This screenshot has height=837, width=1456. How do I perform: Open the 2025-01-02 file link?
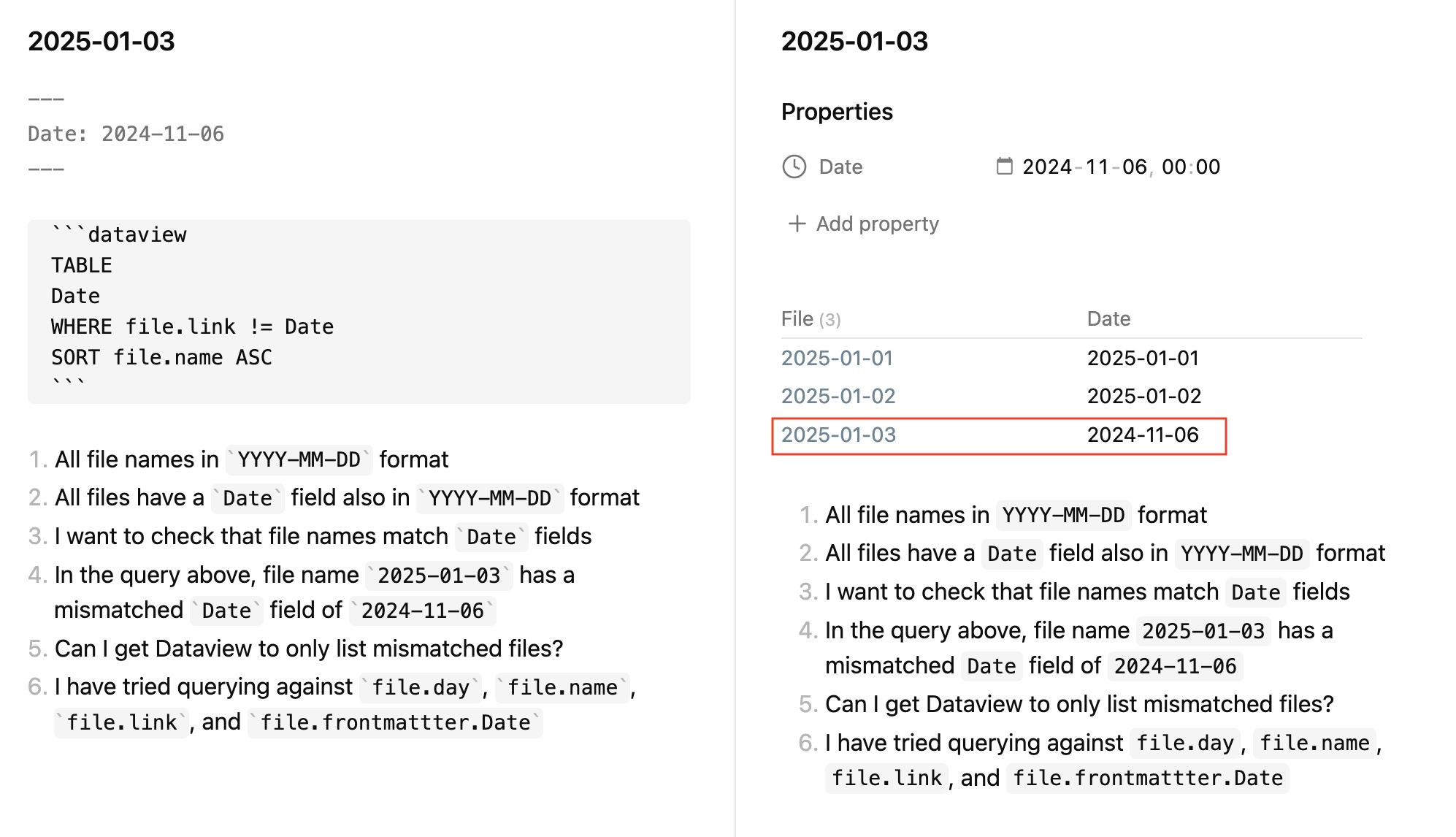coord(838,396)
